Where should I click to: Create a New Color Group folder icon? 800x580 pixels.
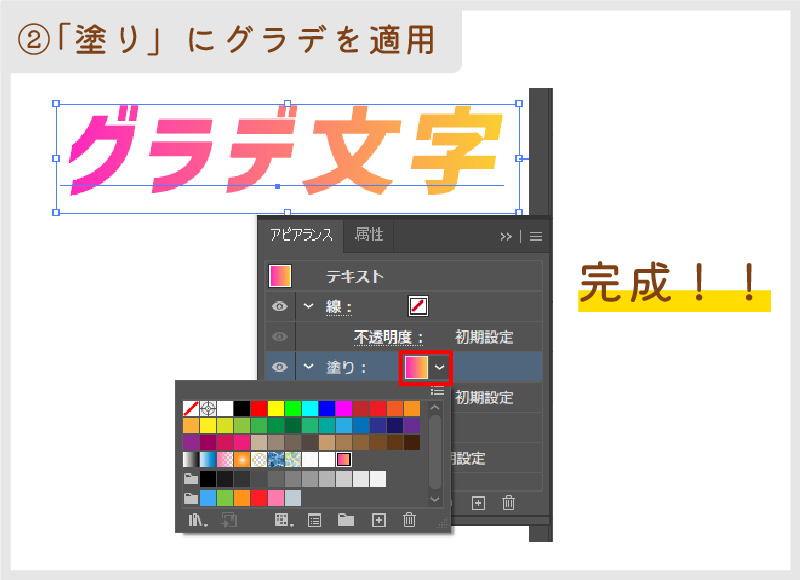click(x=346, y=519)
